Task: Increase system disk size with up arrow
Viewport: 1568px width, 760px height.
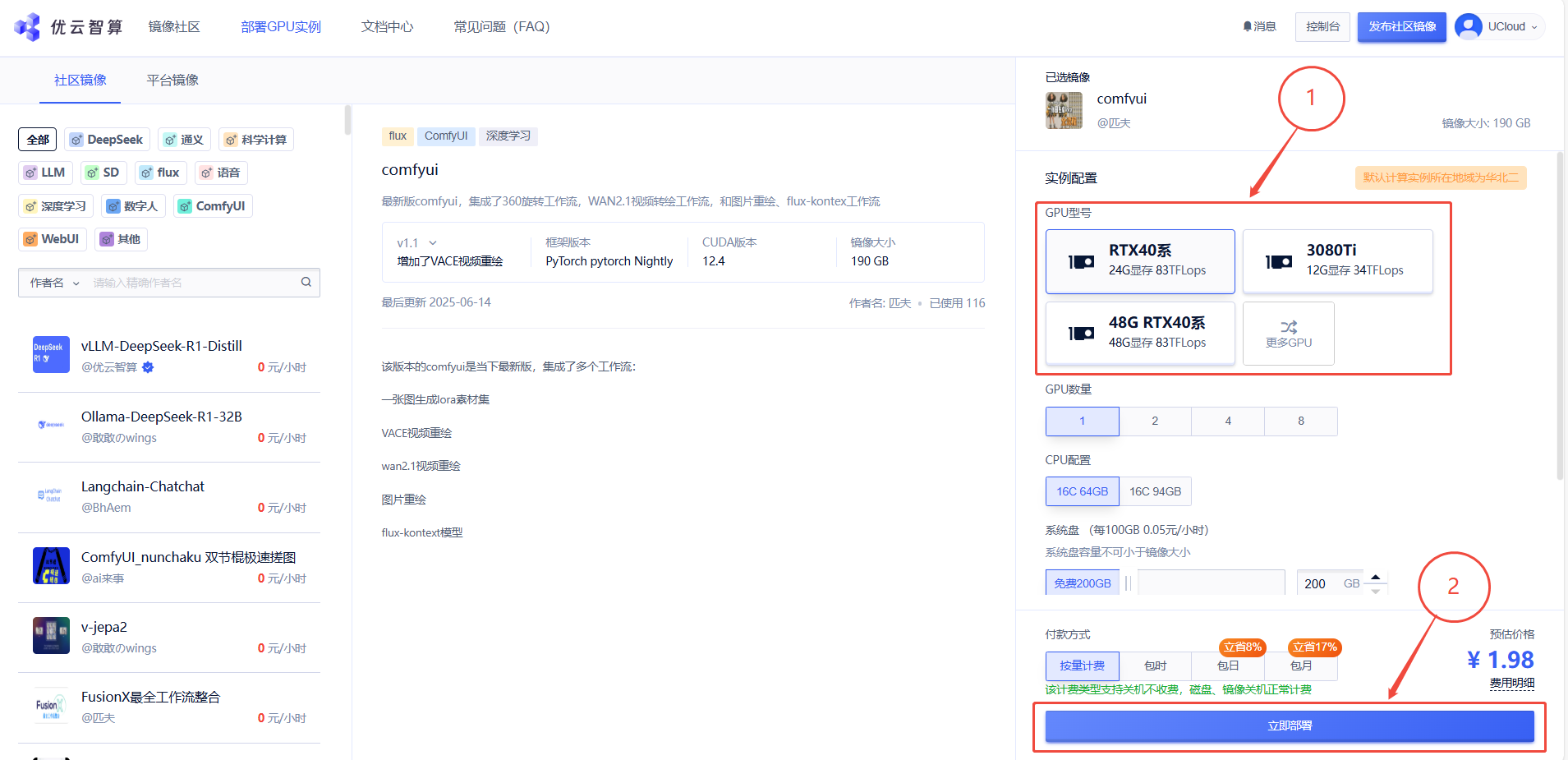Action: [1376, 577]
